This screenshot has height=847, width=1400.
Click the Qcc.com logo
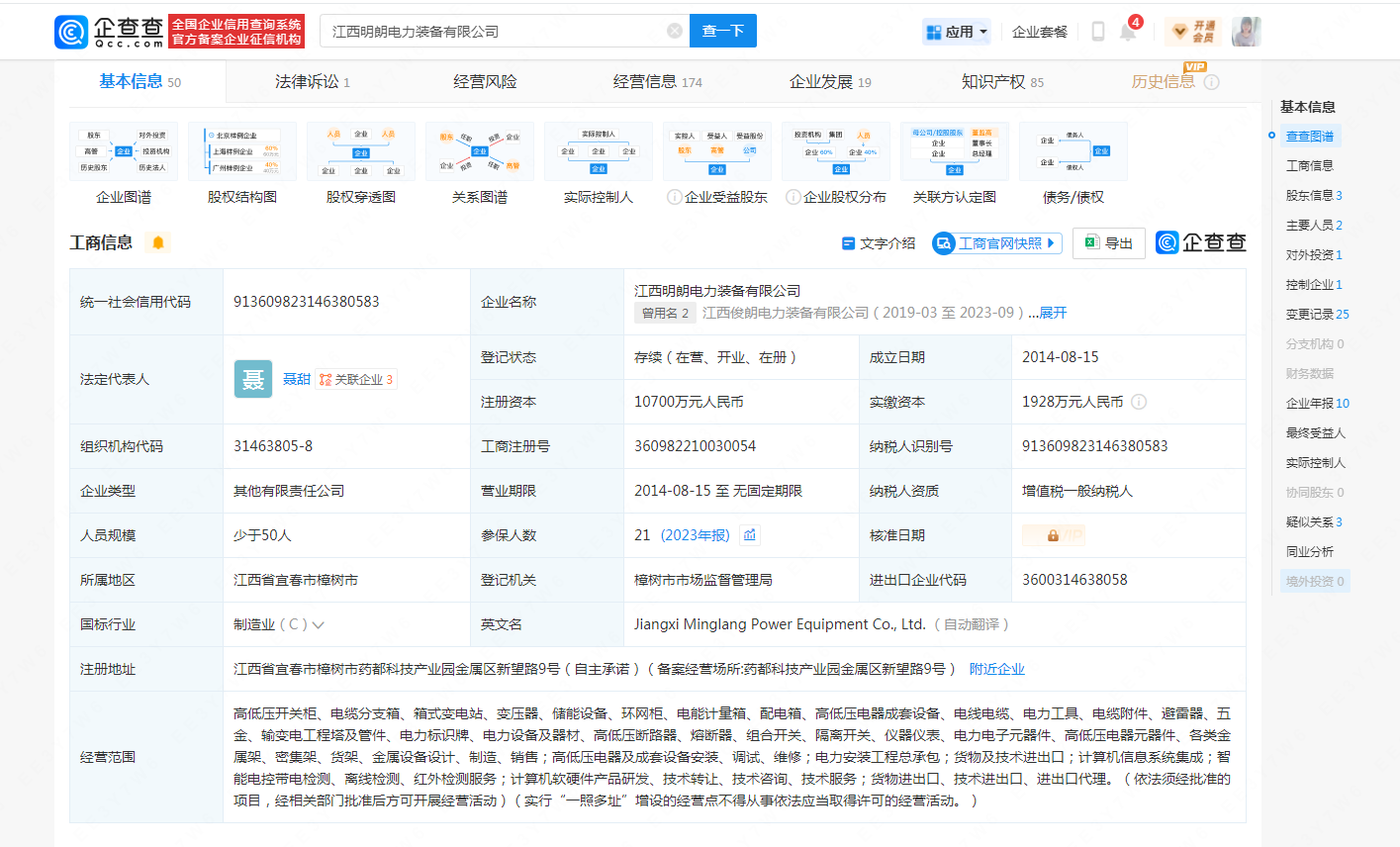tap(109, 32)
